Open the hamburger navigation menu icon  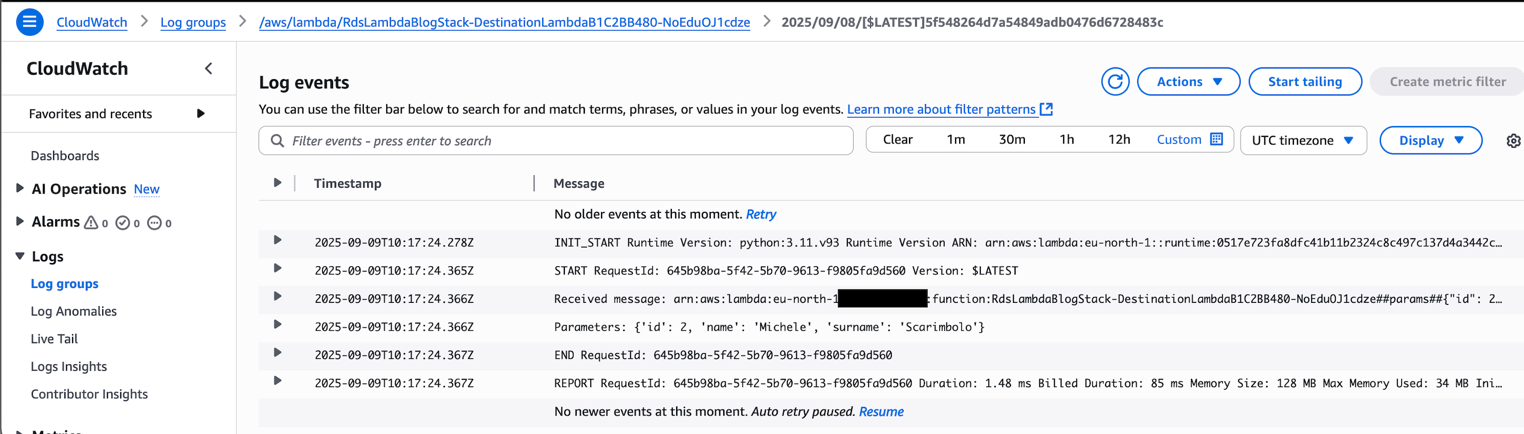click(30, 21)
